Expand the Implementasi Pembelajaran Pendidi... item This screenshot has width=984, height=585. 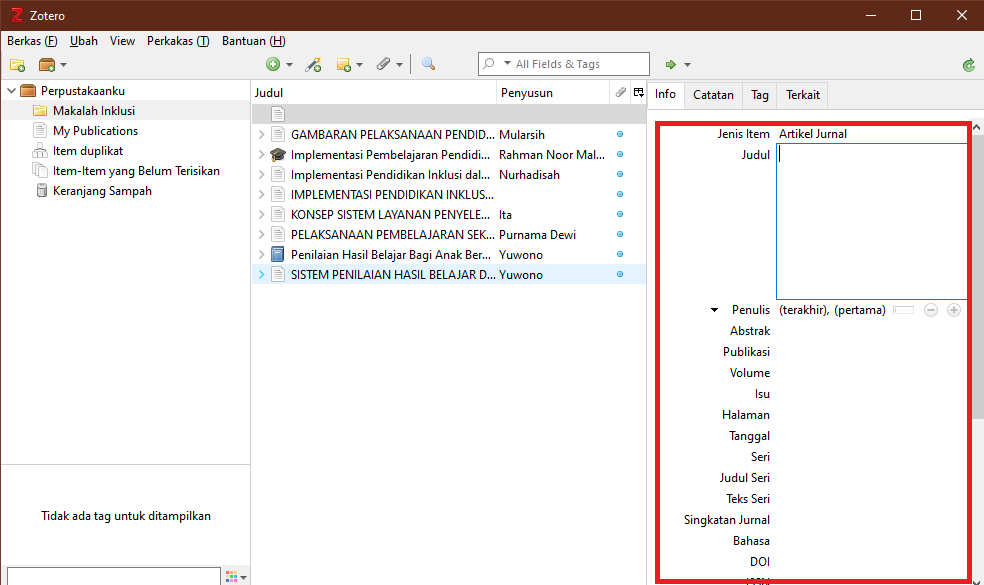[x=262, y=154]
